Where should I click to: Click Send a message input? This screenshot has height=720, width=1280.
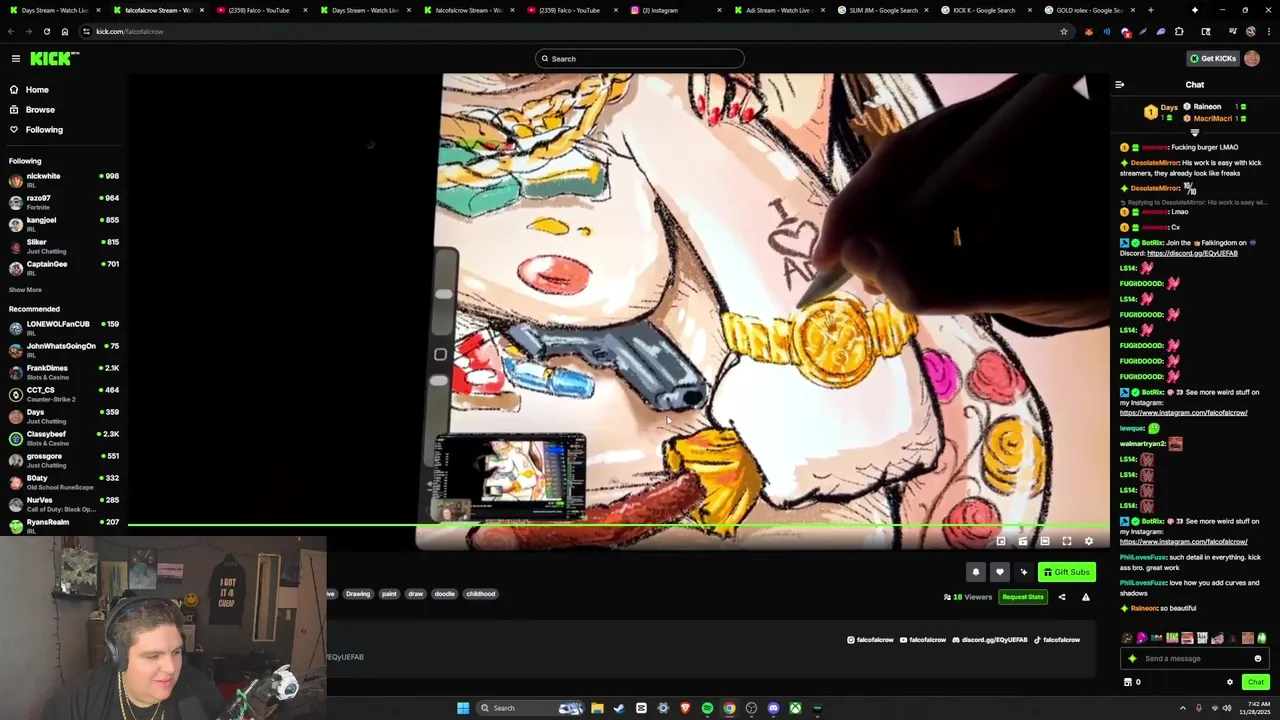point(1194,659)
